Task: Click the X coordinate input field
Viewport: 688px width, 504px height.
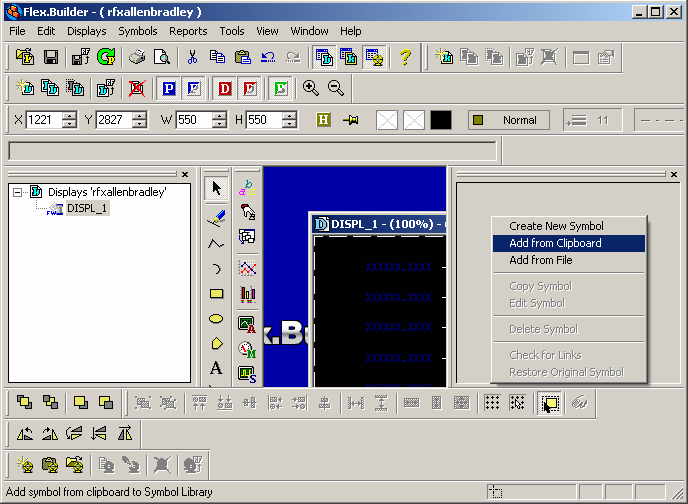Action: pyautogui.click(x=44, y=120)
